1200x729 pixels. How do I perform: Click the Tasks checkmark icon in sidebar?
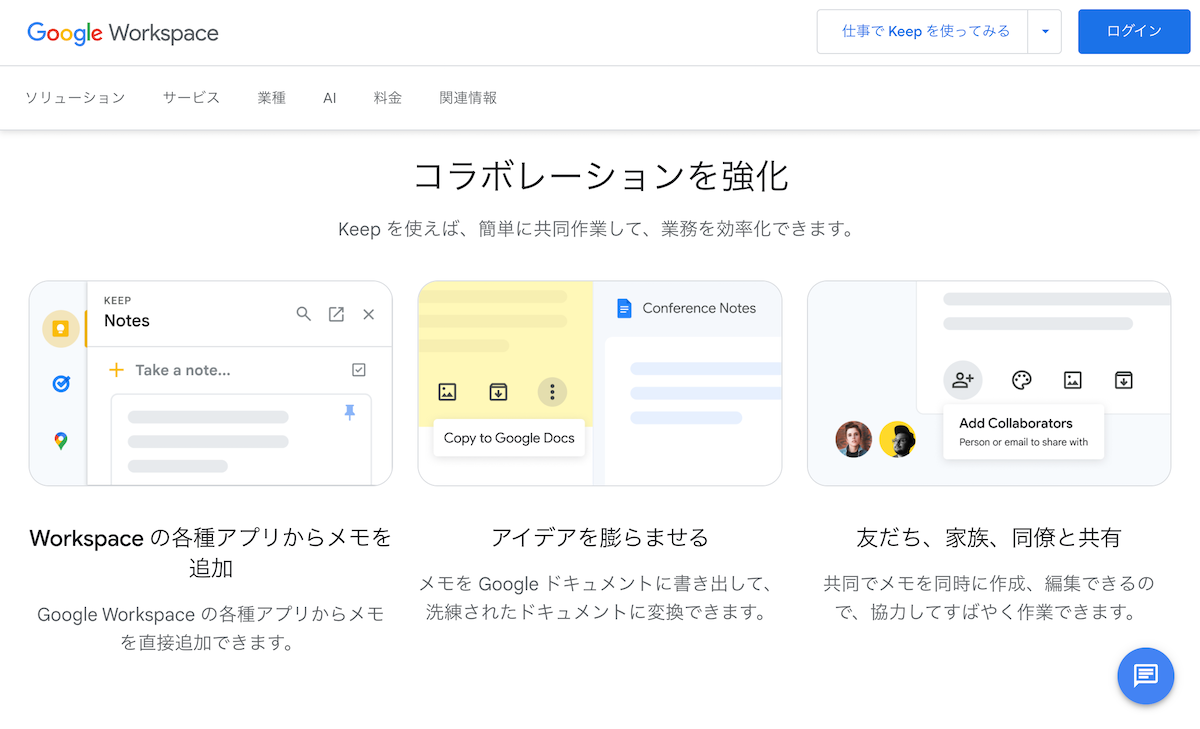(61, 383)
